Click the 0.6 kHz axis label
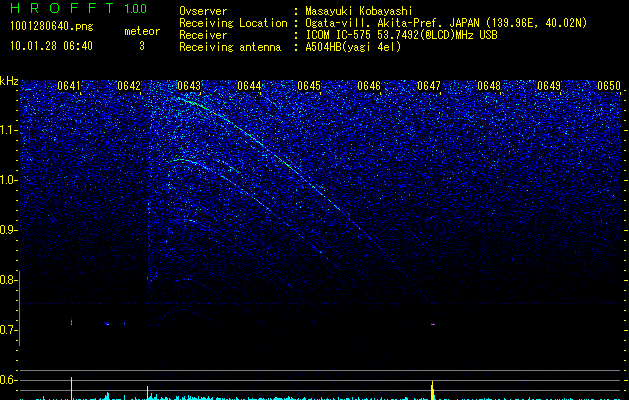Image resolution: width=629 pixels, height=400 pixels. [x=9, y=380]
